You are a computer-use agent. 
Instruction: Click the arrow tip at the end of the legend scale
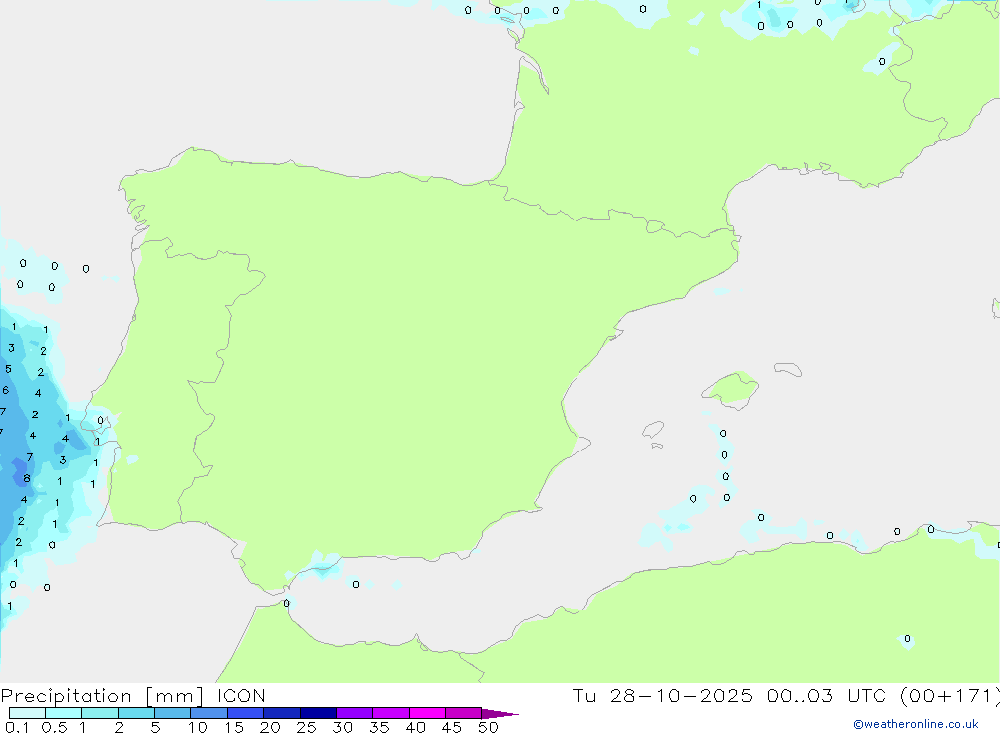[501, 714]
